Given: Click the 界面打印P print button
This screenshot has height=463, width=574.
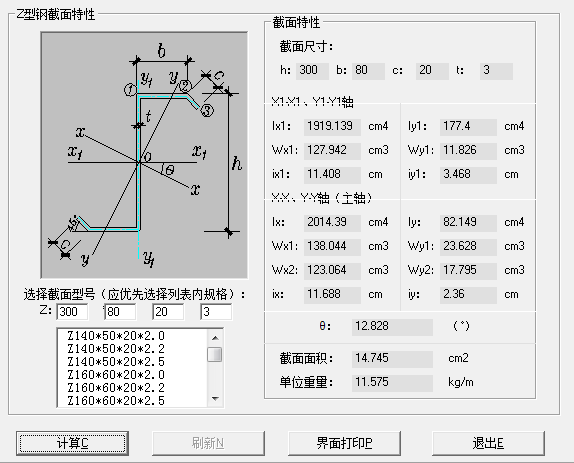Looking at the screenshot, I should (x=344, y=443).
